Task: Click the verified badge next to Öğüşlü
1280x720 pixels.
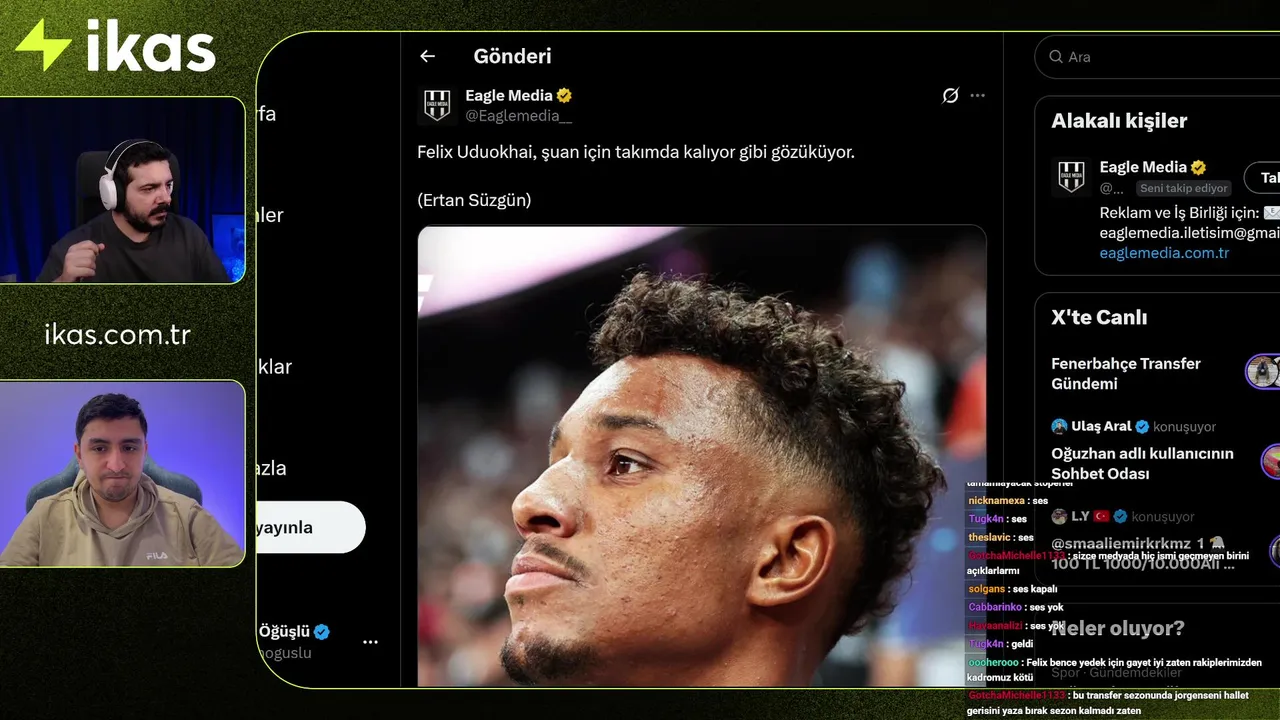Action: (x=322, y=632)
